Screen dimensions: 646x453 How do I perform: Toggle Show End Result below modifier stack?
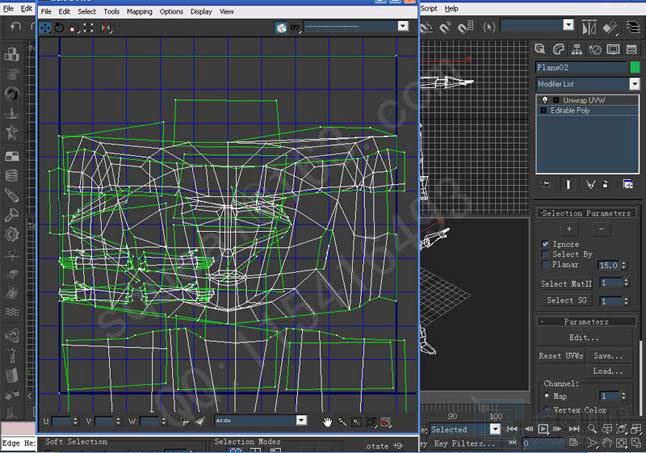(x=569, y=184)
